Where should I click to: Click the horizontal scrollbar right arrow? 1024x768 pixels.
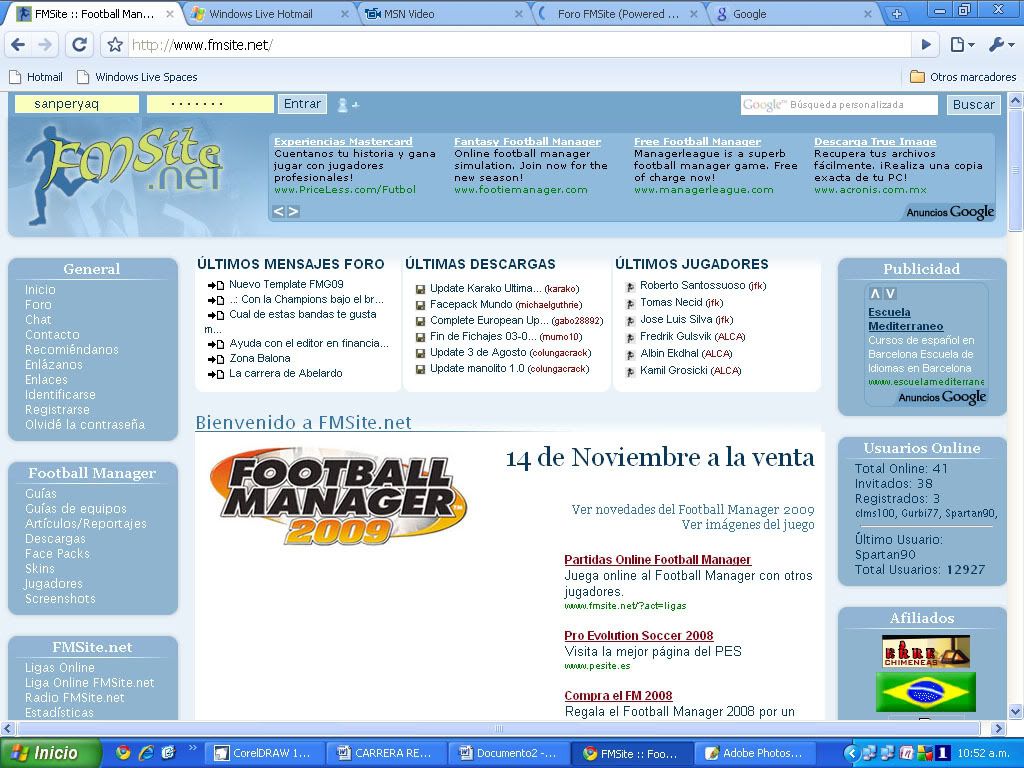coord(999,728)
